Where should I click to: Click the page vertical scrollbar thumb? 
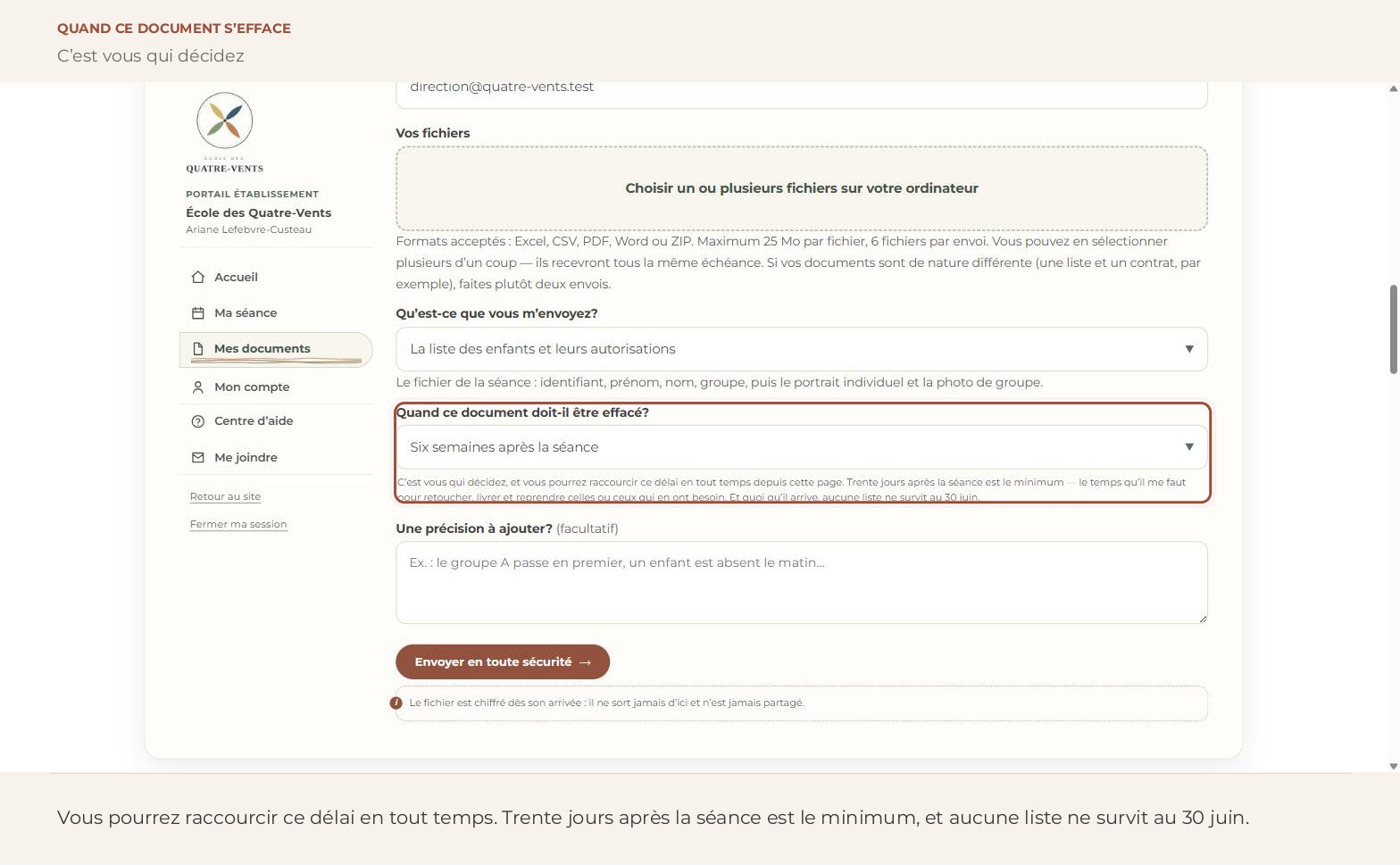(x=1393, y=329)
